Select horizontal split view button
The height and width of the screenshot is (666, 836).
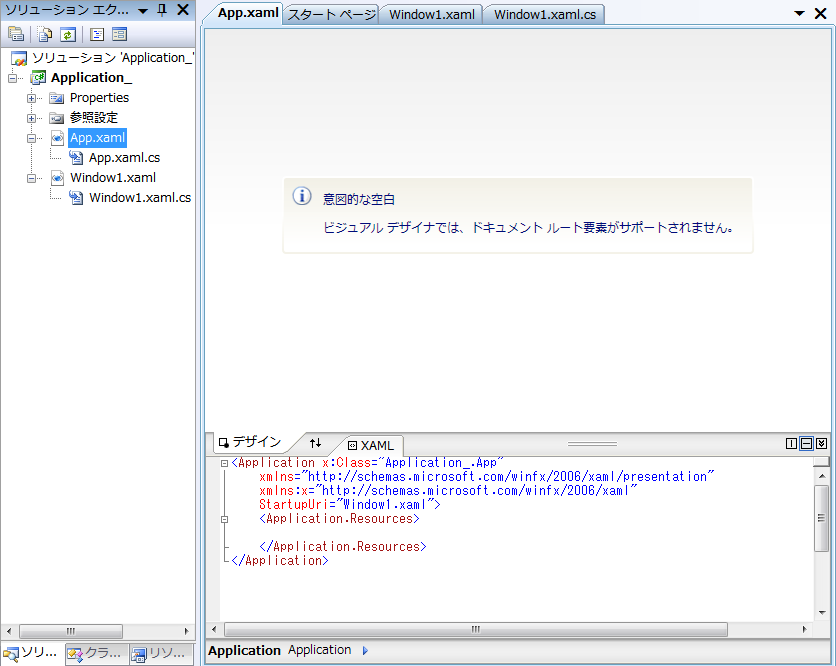click(x=807, y=444)
